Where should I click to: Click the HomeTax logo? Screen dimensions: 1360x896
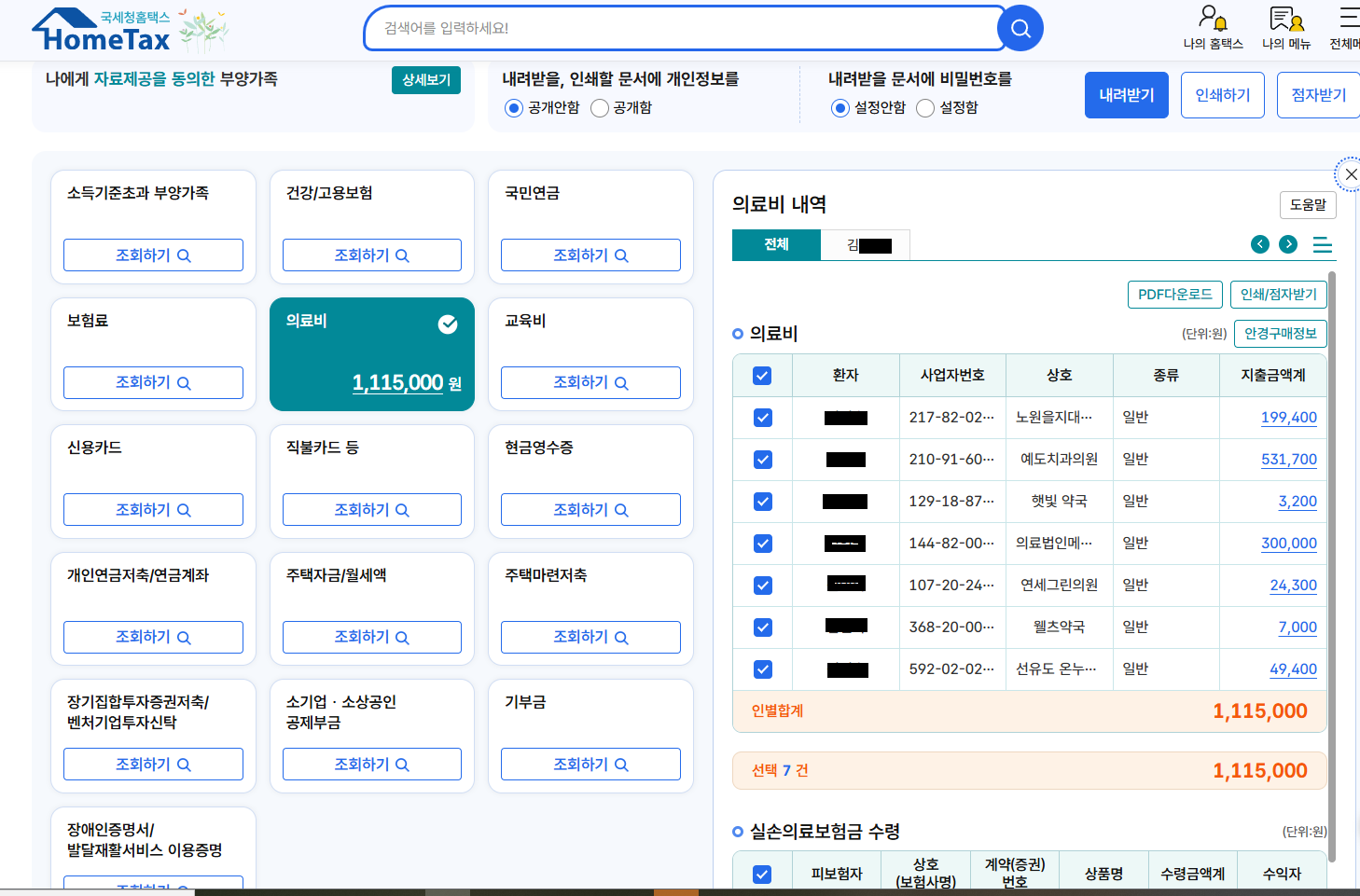102,31
